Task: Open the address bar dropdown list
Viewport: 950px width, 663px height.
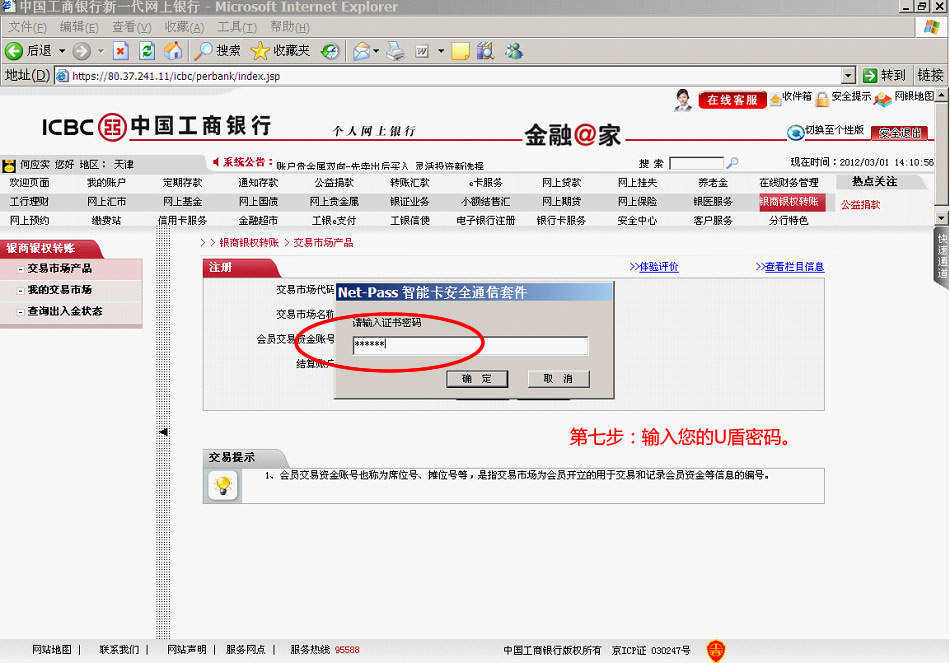Action: coord(848,76)
